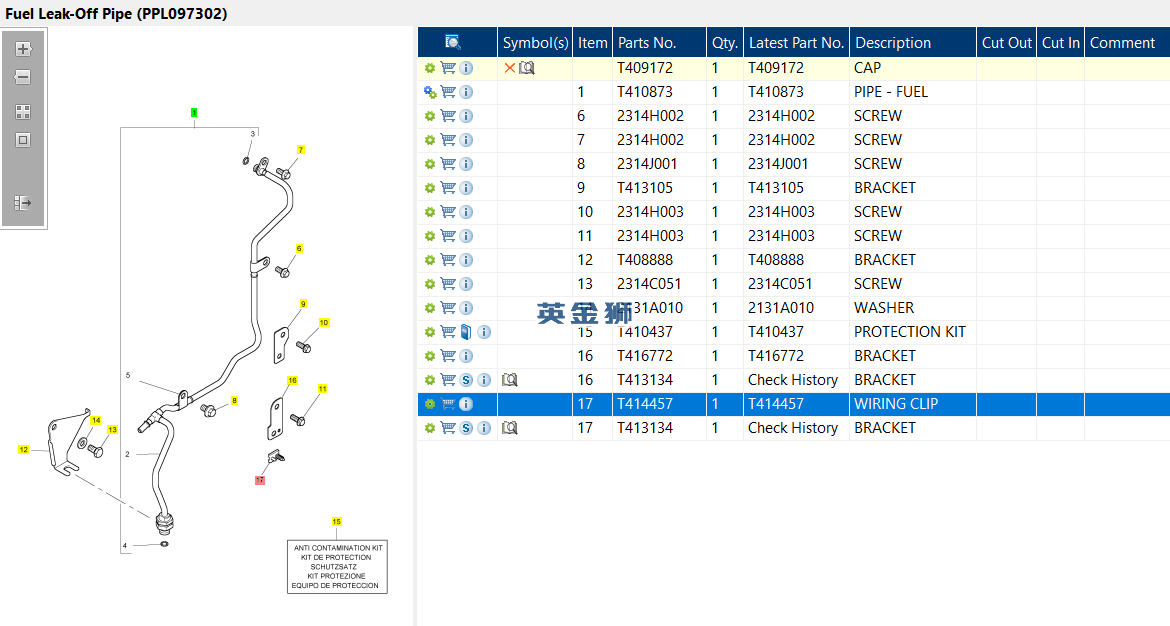1170x626 pixels.
Task: Click the S supersession icon on item 16 T413134
Action: click(x=466, y=380)
